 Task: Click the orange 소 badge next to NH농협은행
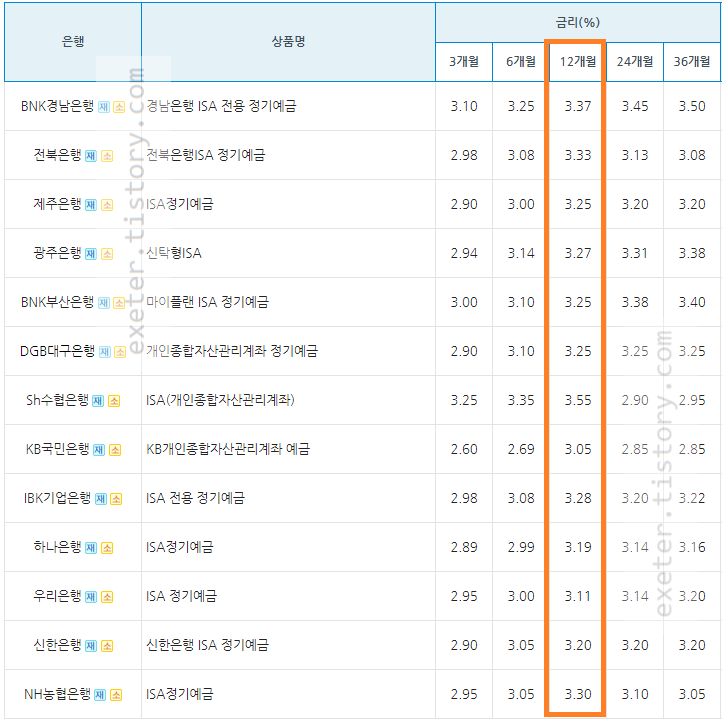coord(116,695)
